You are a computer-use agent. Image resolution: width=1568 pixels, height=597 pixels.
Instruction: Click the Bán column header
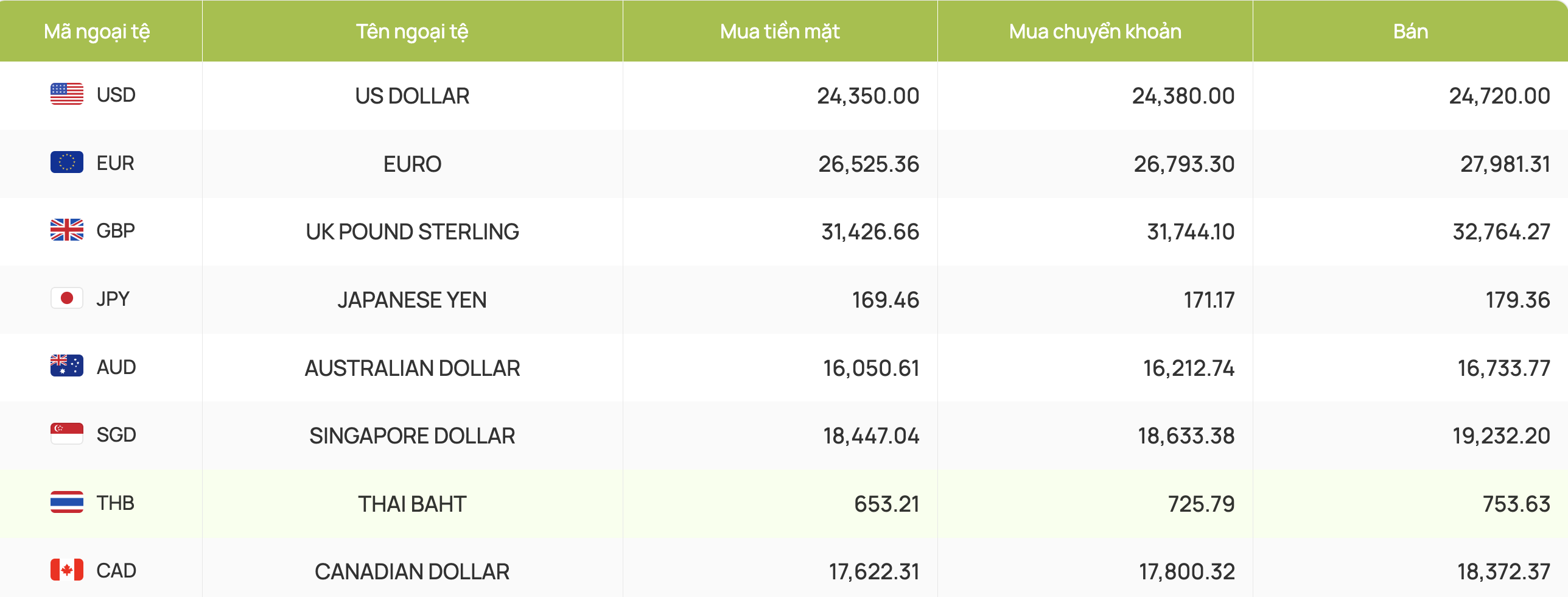[1410, 31]
